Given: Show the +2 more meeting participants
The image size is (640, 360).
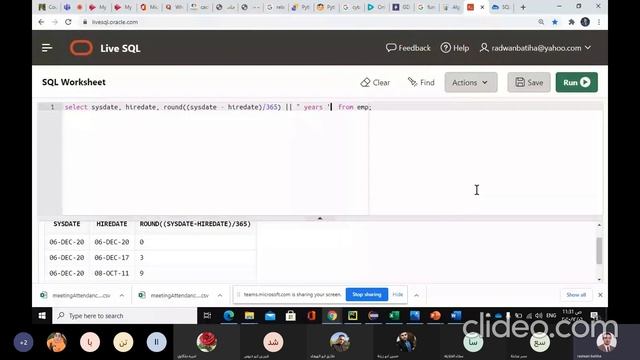Looking at the screenshot, I should (x=23, y=342).
